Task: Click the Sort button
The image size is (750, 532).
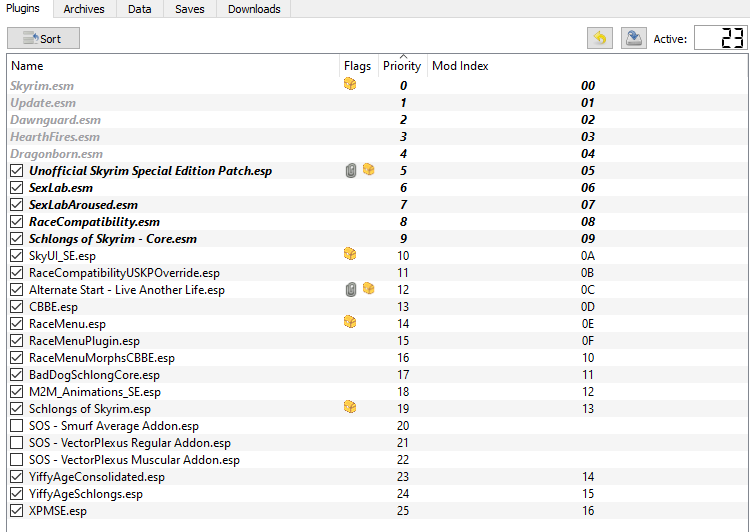Action: pos(43,38)
